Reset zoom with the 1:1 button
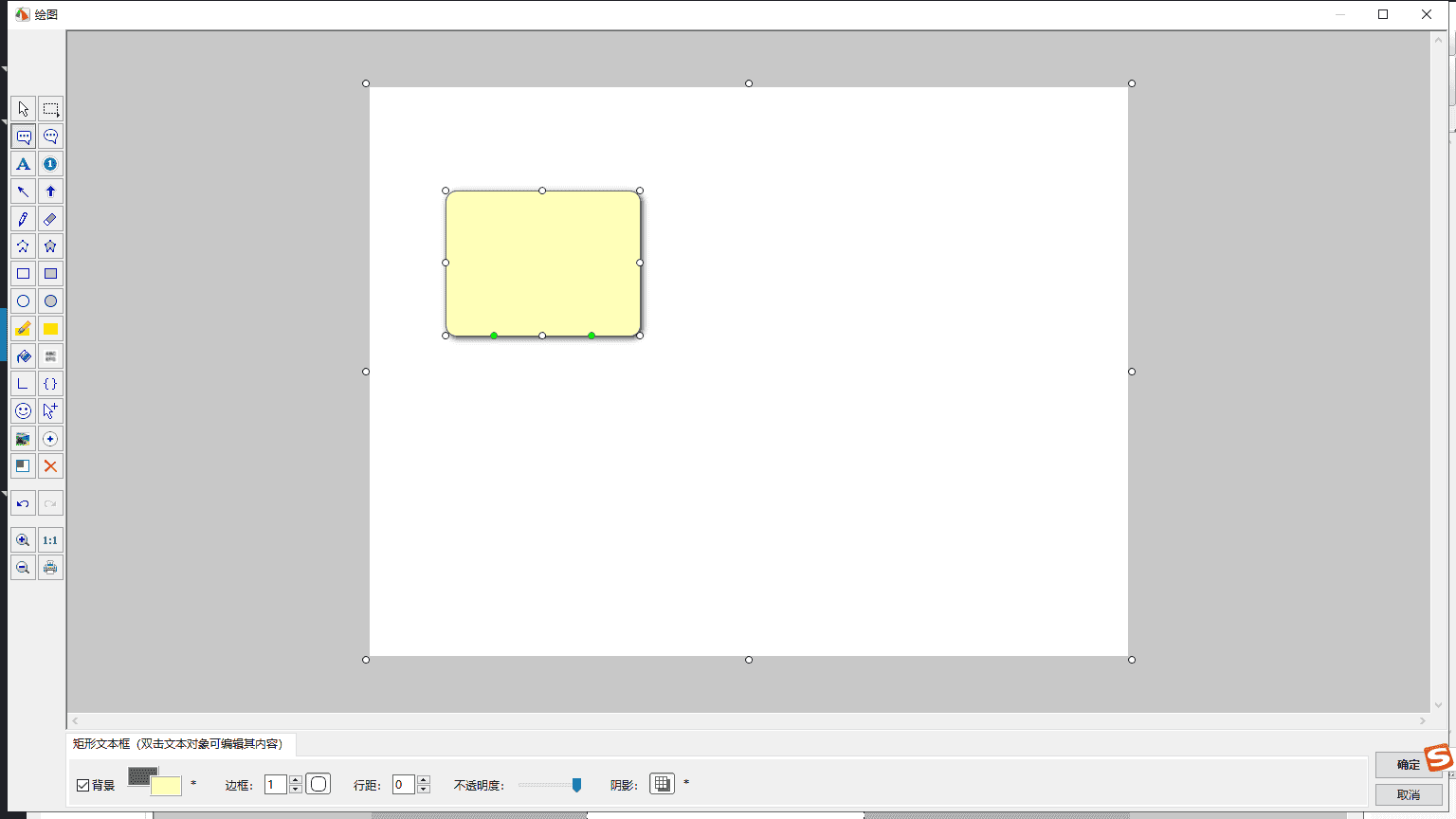 coord(50,540)
